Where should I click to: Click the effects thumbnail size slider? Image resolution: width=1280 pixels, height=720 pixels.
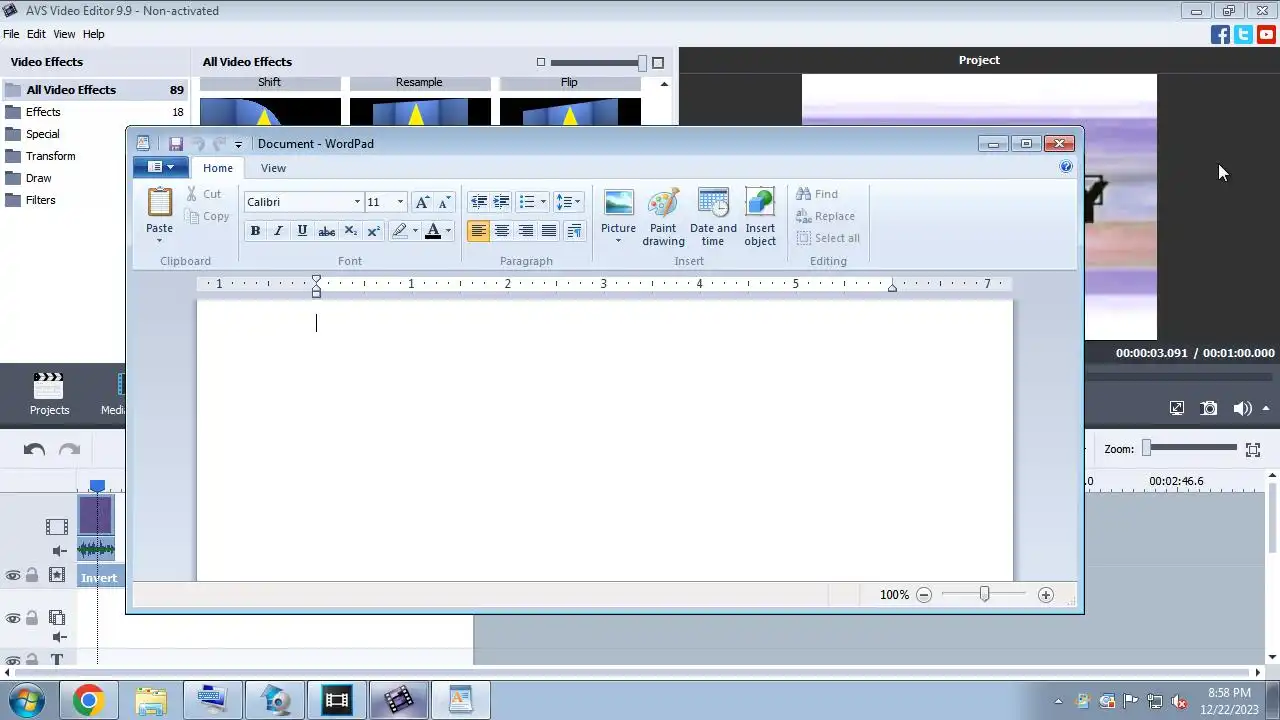coord(642,62)
